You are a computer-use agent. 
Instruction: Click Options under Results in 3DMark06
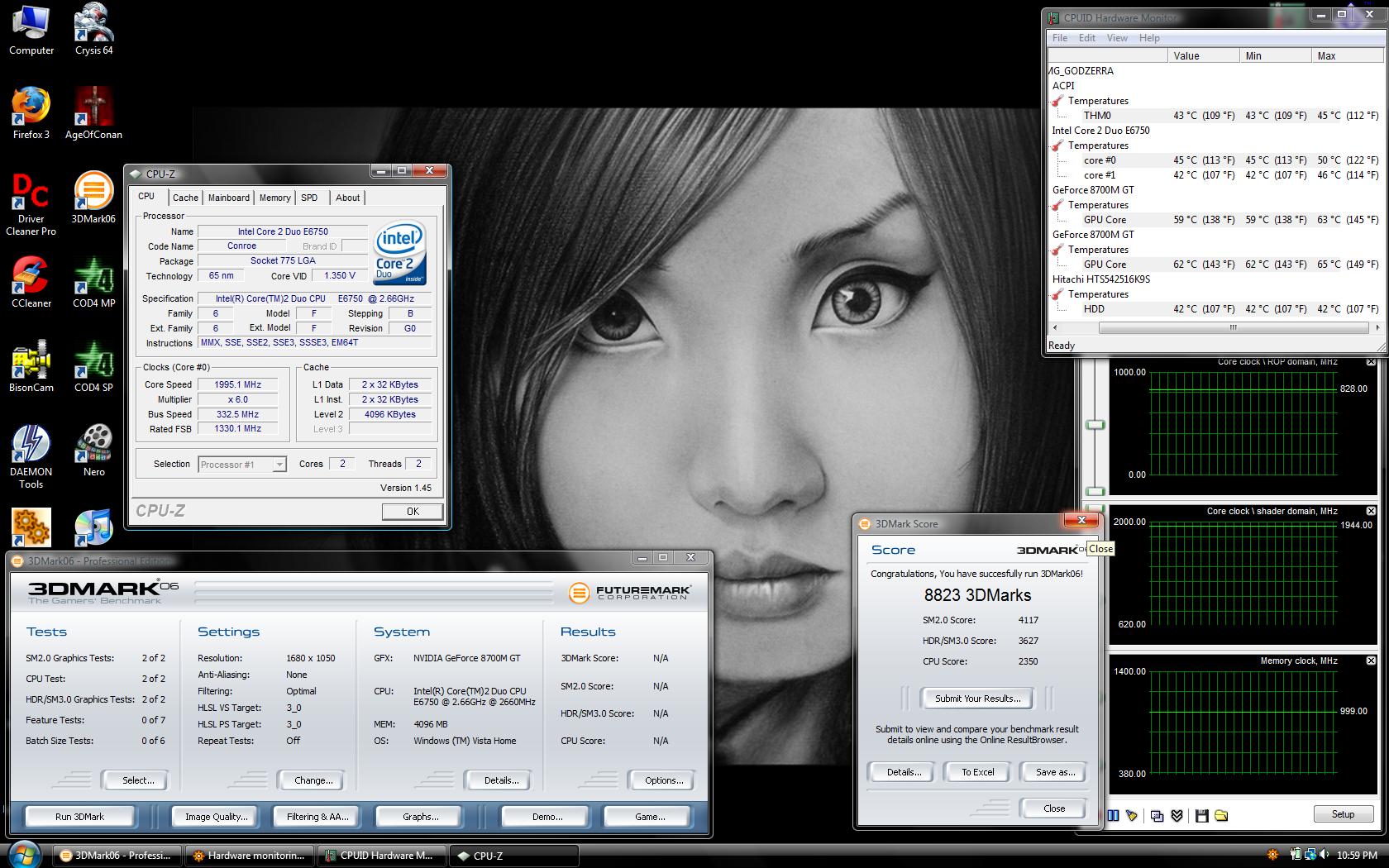pyautogui.click(x=664, y=780)
